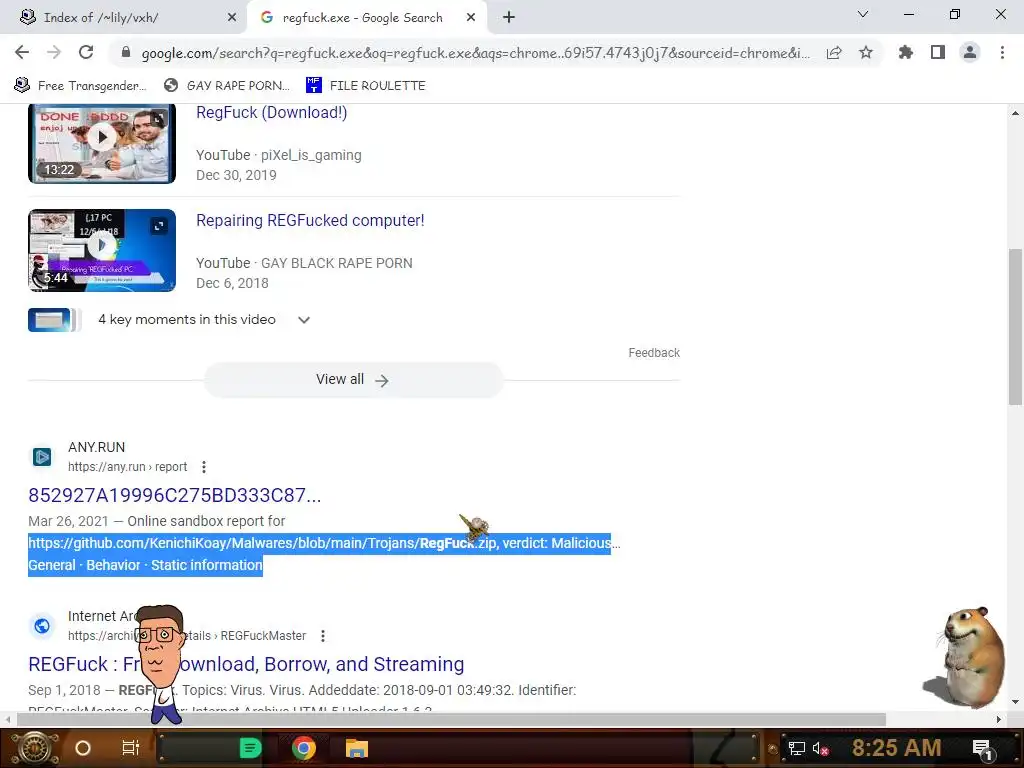Open network settings from tray icon
Screen dimensions: 1024x768
click(x=797, y=748)
